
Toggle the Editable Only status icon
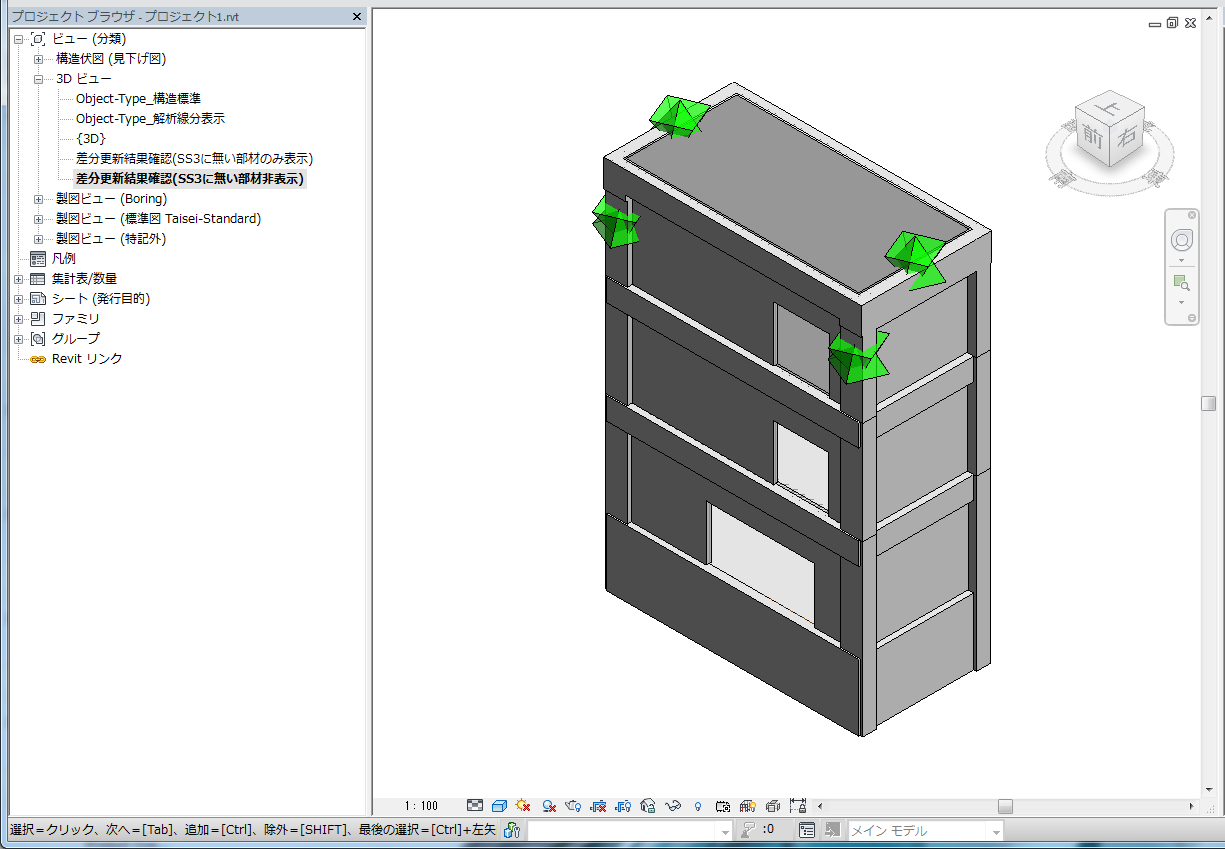click(x=807, y=830)
